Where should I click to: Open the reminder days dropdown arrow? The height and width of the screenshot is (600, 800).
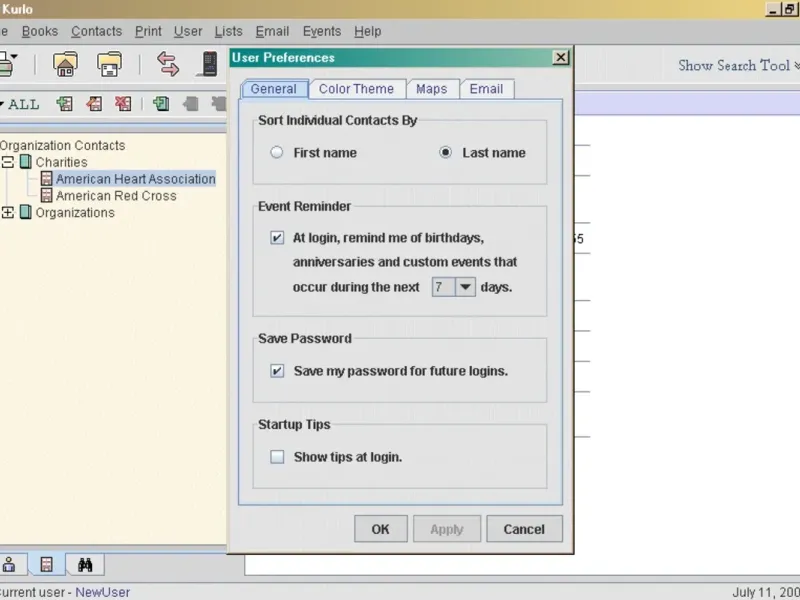click(x=465, y=287)
